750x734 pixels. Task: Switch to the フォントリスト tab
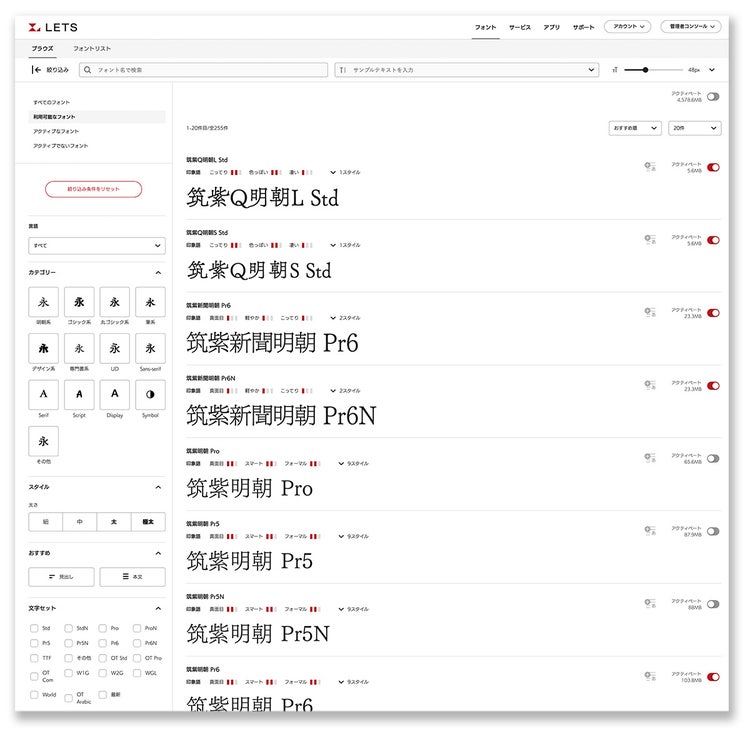tap(92, 48)
